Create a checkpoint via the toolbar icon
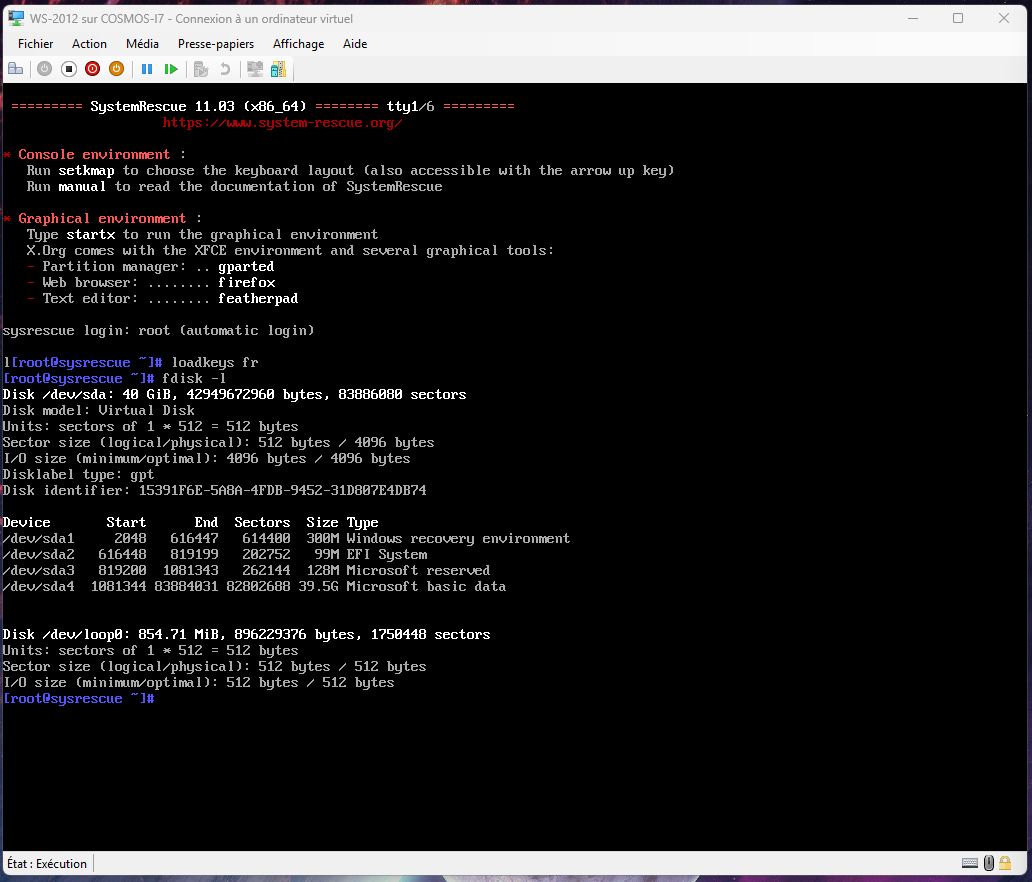 pyautogui.click(x=201, y=69)
